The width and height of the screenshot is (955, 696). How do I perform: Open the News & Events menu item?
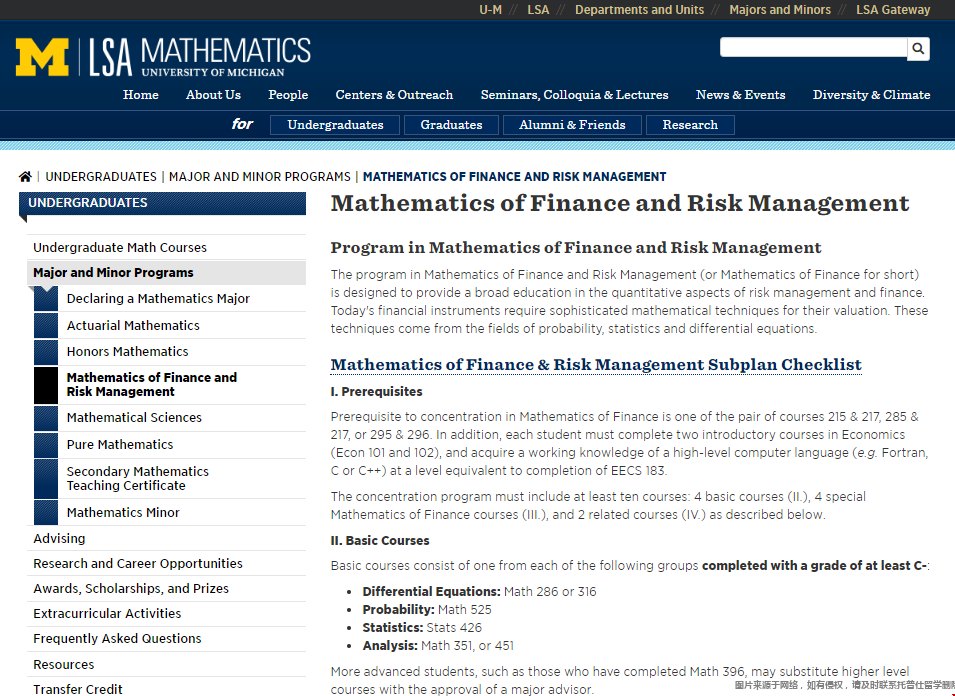click(x=741, y=95)
